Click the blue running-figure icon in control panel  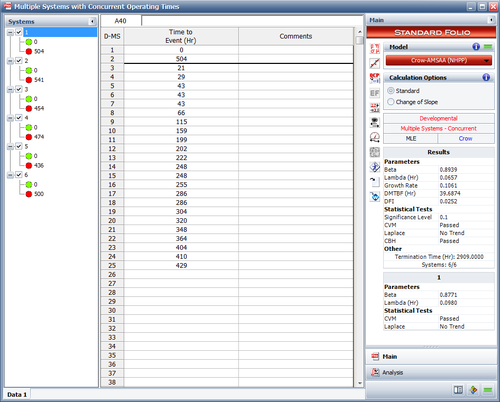[375, 167]
